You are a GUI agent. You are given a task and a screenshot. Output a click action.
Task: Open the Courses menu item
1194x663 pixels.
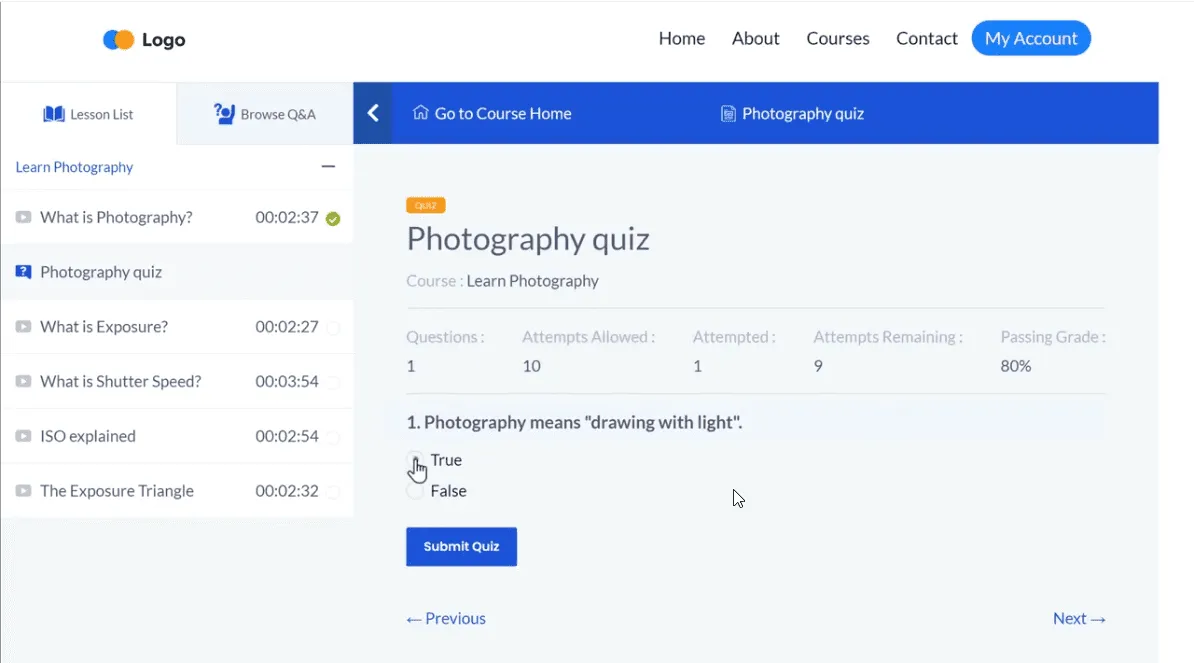(x=837, y=39)
